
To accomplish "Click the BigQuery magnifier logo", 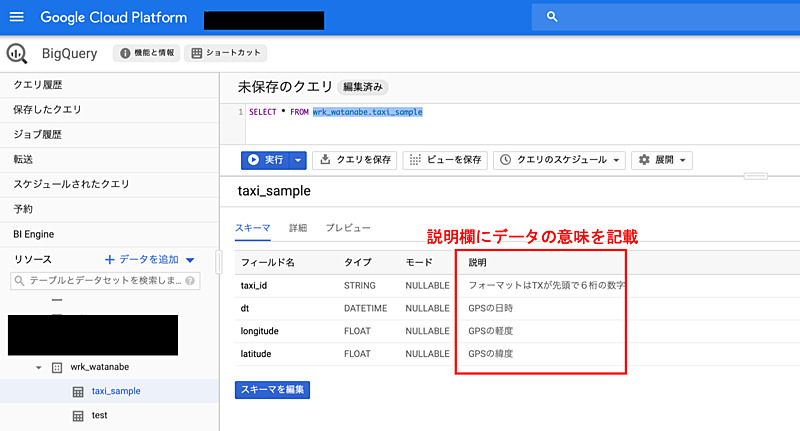I will [17, 54].
